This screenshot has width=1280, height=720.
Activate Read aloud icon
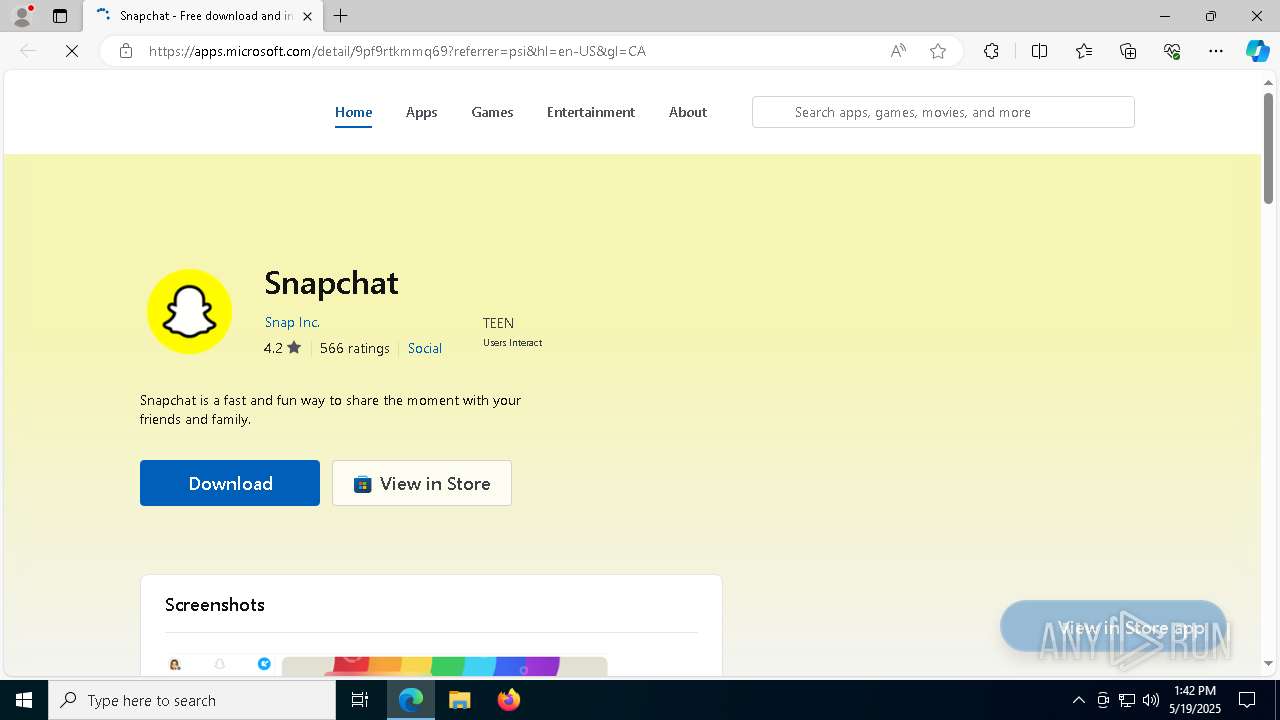coord(898,51)
